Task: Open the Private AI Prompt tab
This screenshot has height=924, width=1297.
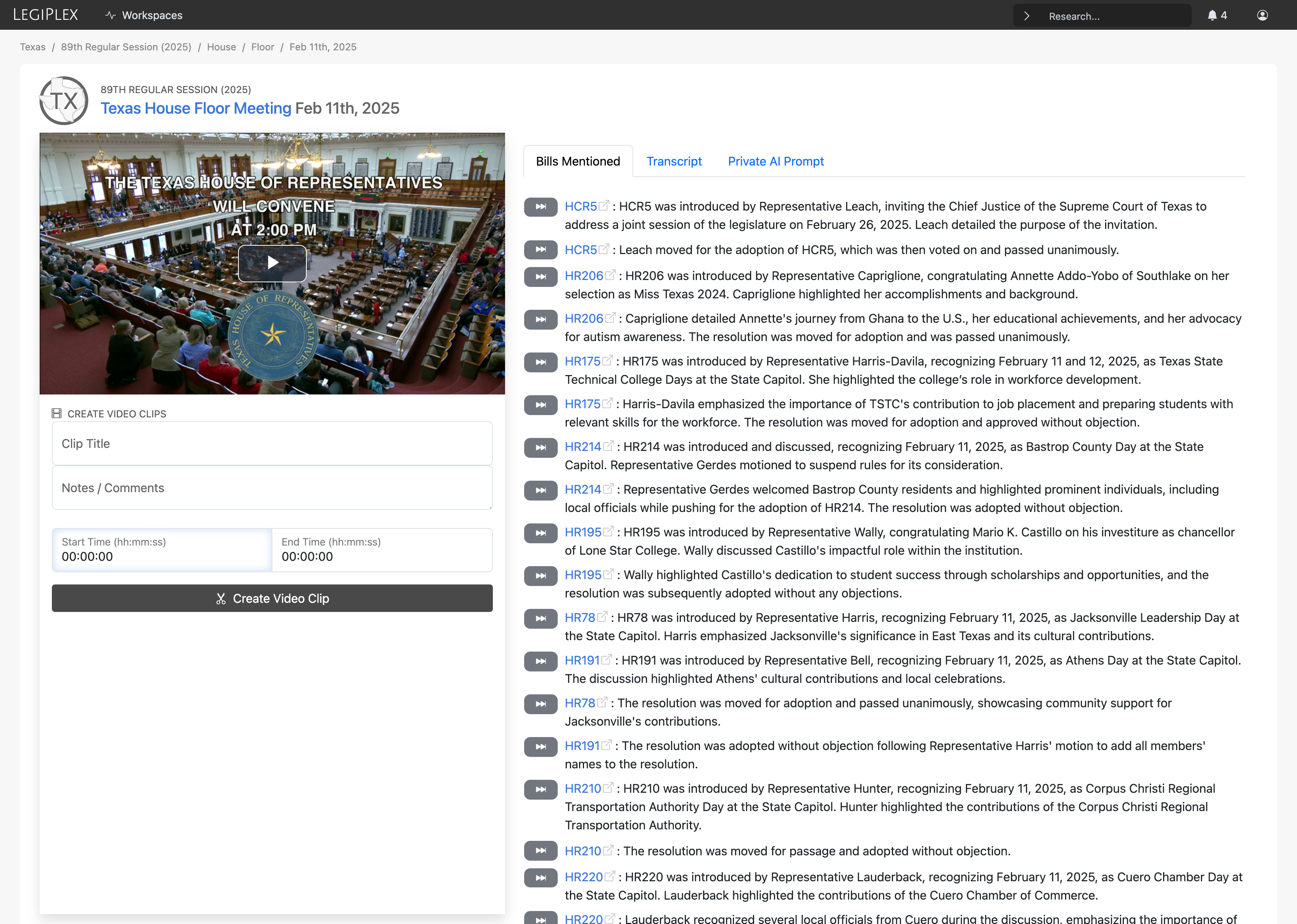Action: point(776,162)
